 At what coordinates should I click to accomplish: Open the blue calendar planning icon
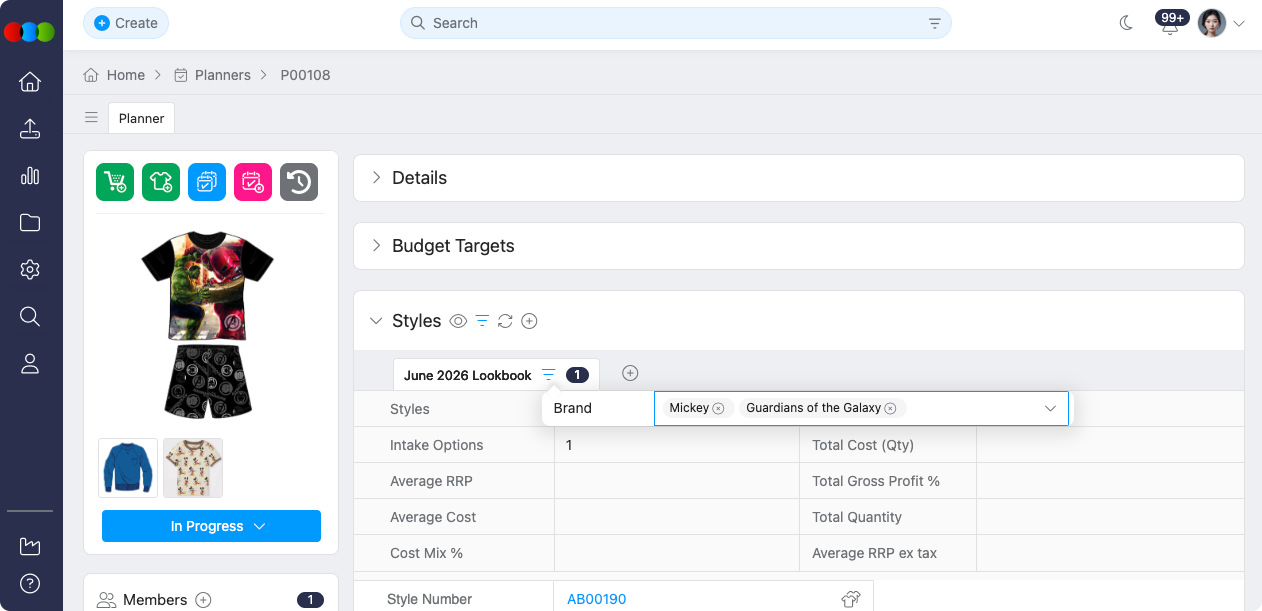click(207, 181)
